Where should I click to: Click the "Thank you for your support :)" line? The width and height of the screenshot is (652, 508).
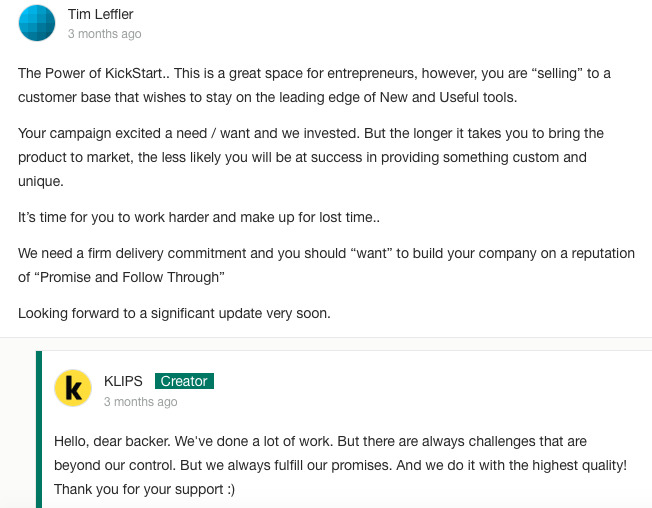pos(144,489)
